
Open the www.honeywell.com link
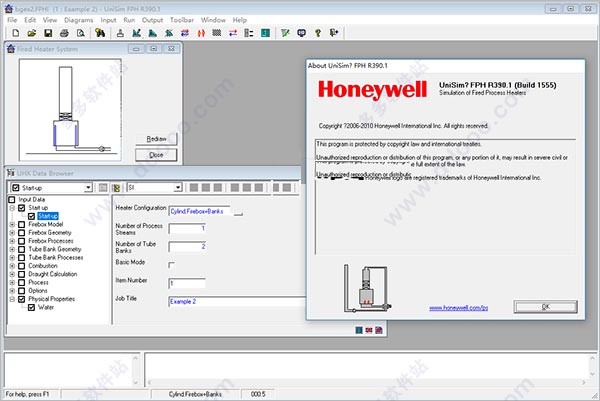458,308
